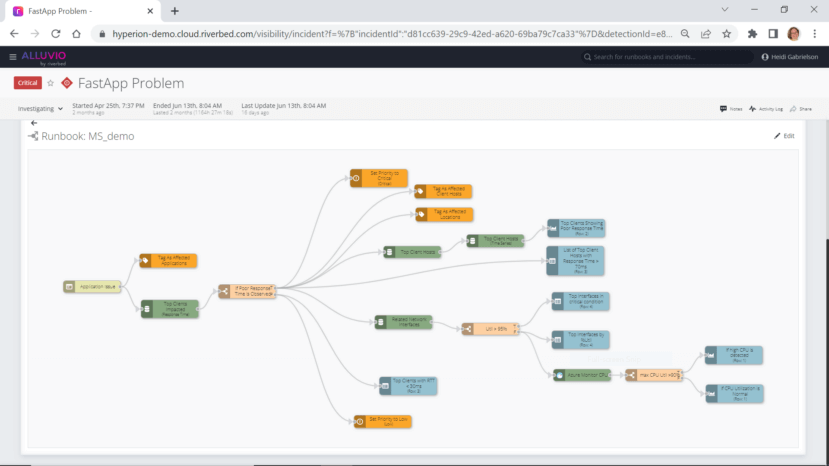Click Edit to modify the runbook
The image size is (829, 466).
point(784,136)
